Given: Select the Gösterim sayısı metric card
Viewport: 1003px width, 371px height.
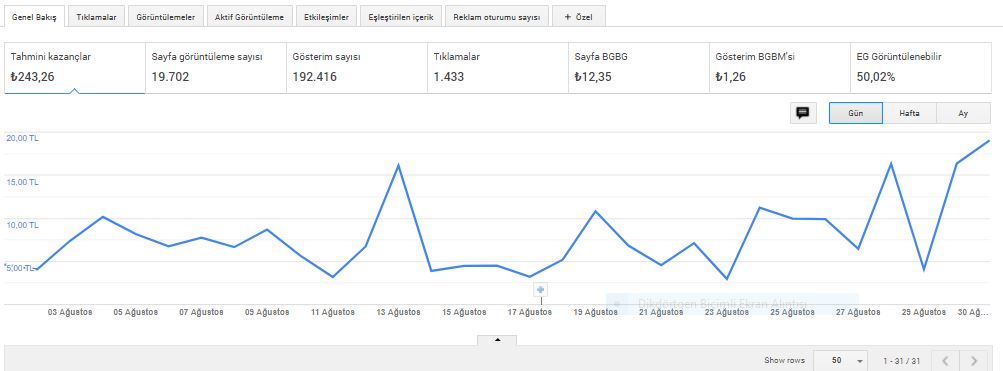Looking at the screenshot, I should (x=357, y=68).
